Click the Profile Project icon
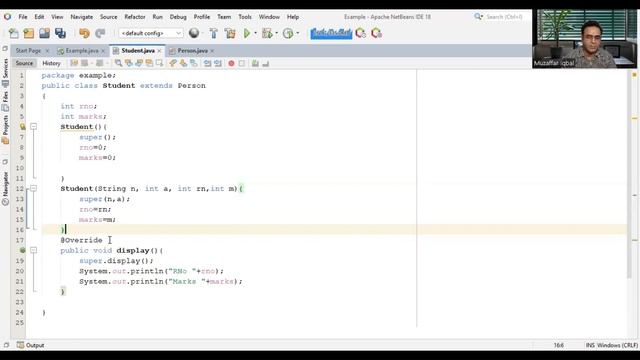Image resolution: width=640 pixels, height=360 pixels. 288,33
